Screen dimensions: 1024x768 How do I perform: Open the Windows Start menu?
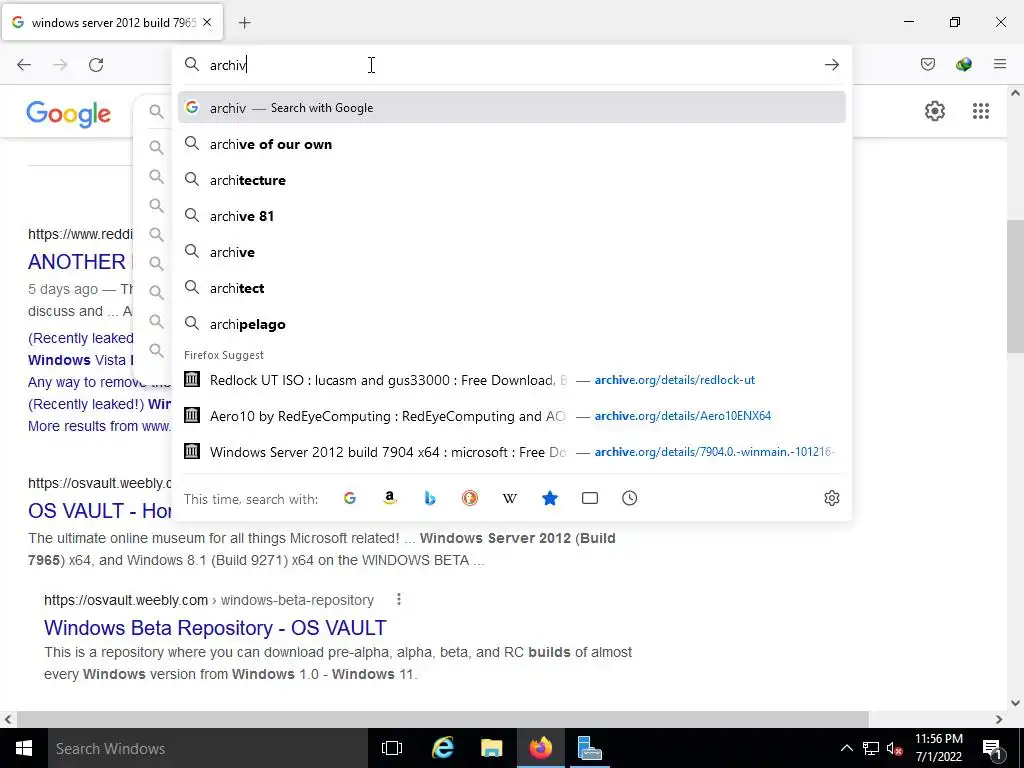click(x=24, y=748)
